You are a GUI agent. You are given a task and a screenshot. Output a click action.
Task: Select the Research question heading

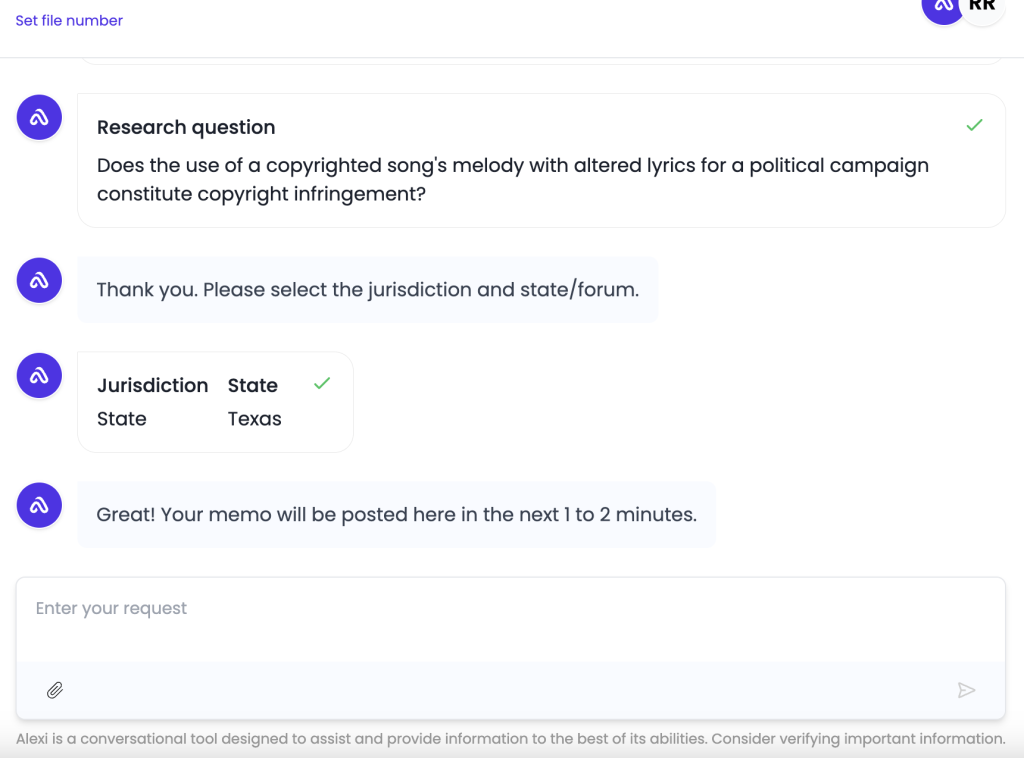point(186,127)
